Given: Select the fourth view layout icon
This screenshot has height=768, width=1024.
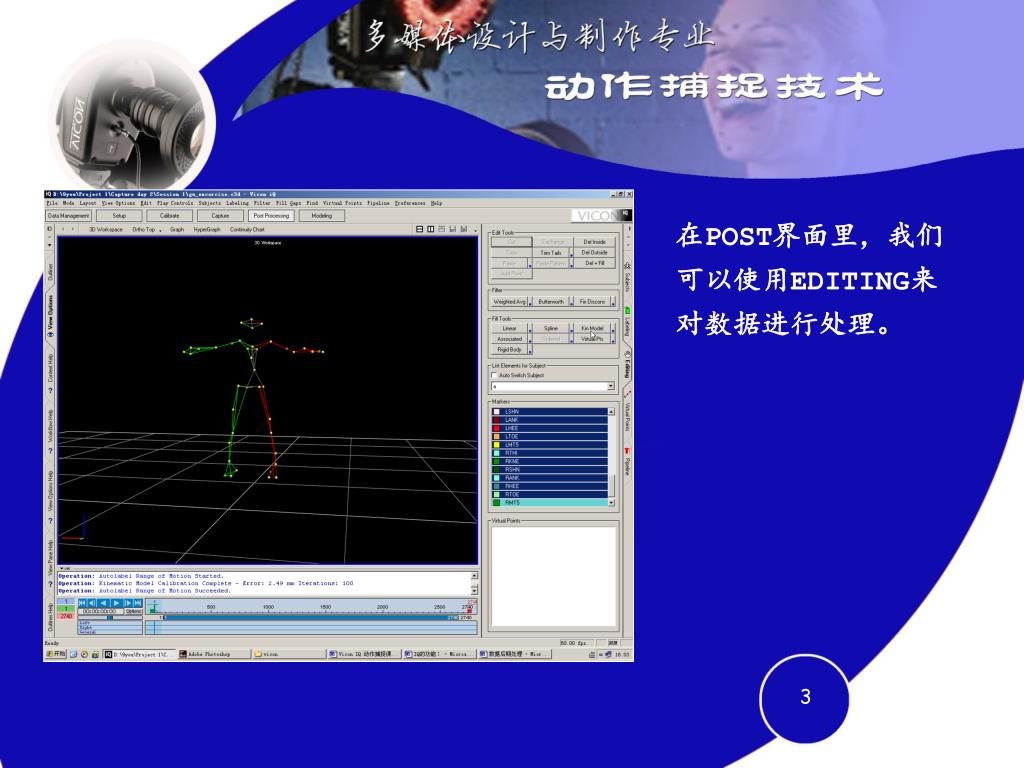Looking at the screenshot, I should point(452,229).
